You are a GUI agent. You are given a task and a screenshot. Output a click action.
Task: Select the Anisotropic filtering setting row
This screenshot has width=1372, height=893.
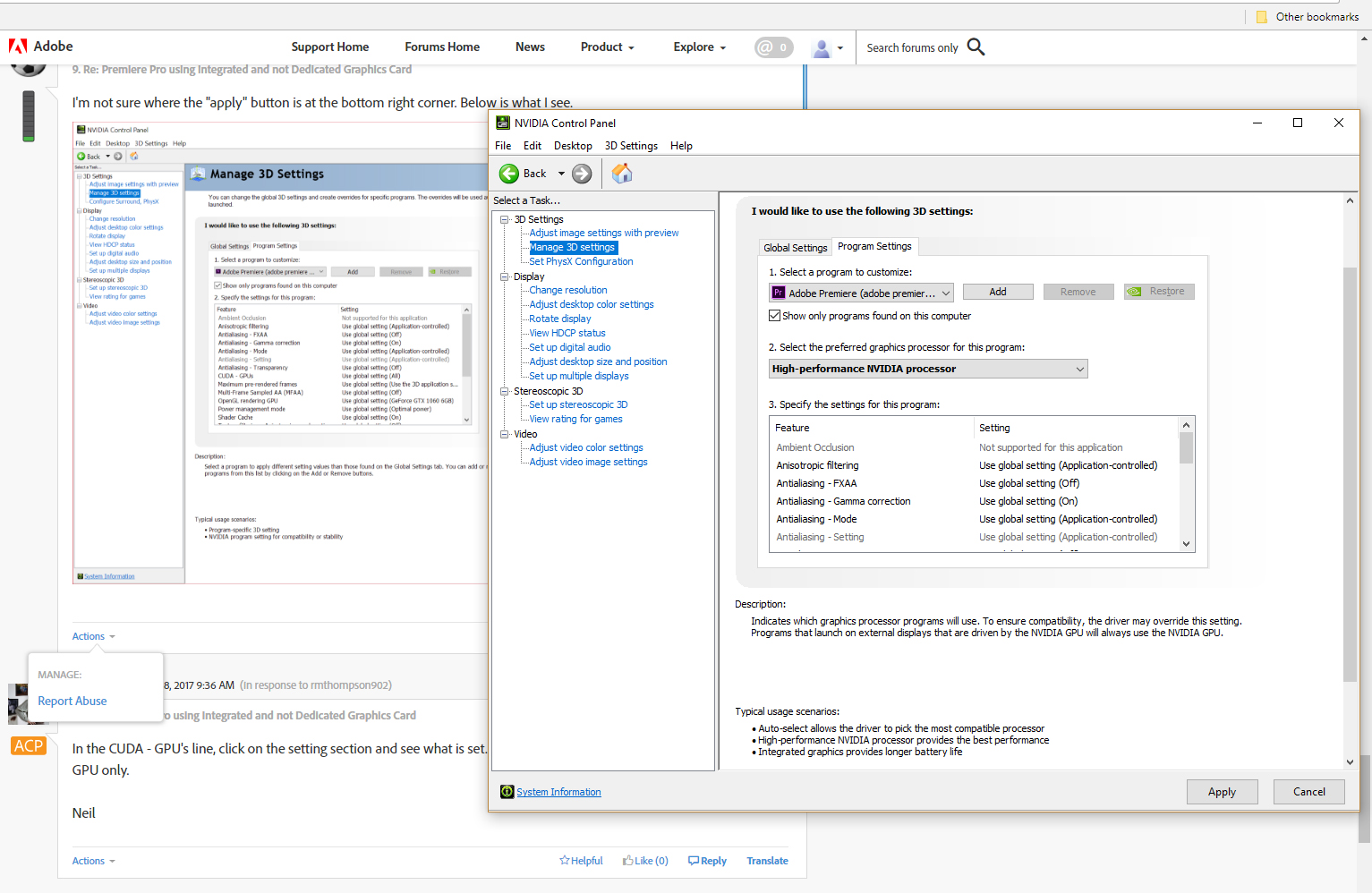click(x=976, y=465)
